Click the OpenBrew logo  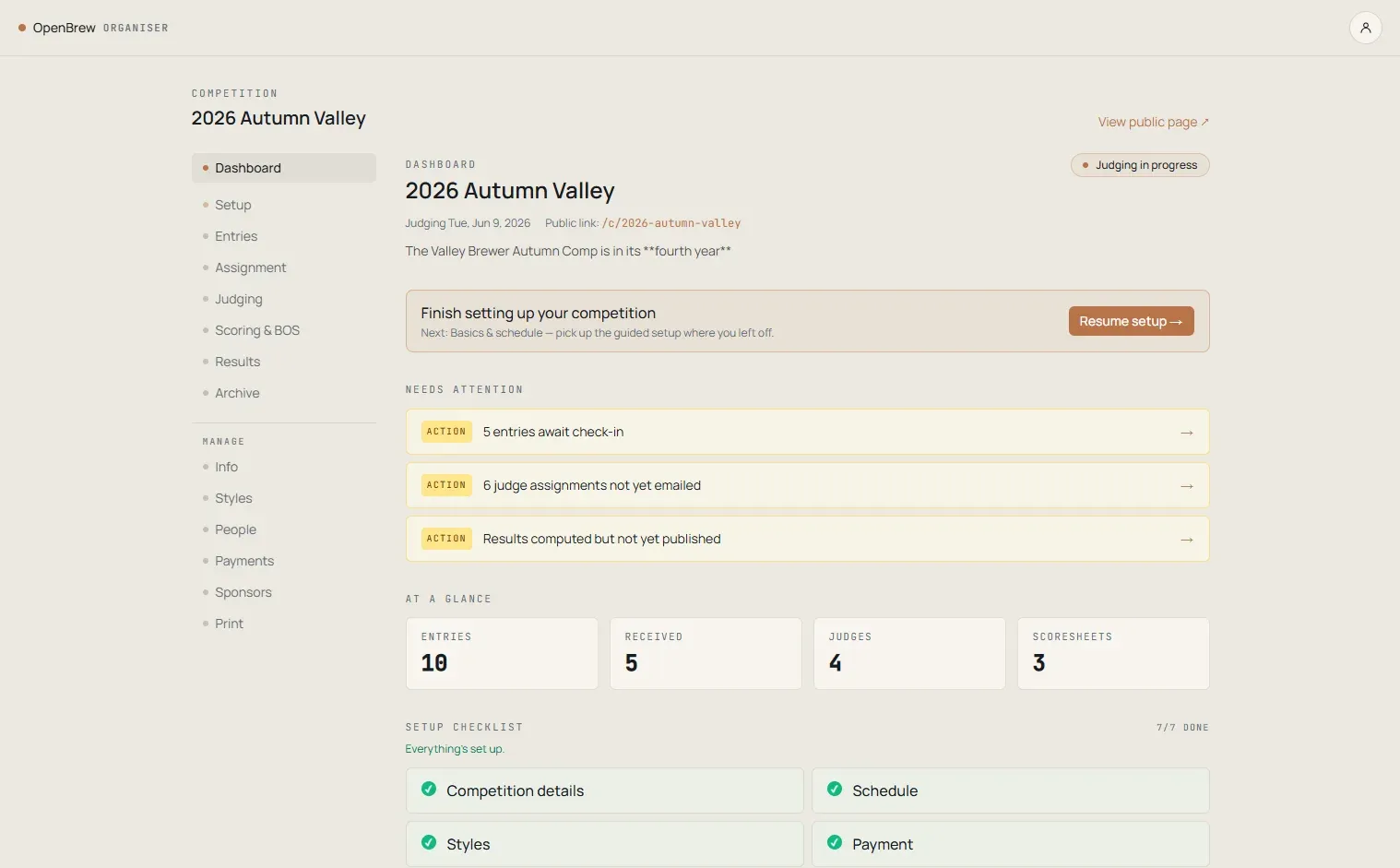57,28
